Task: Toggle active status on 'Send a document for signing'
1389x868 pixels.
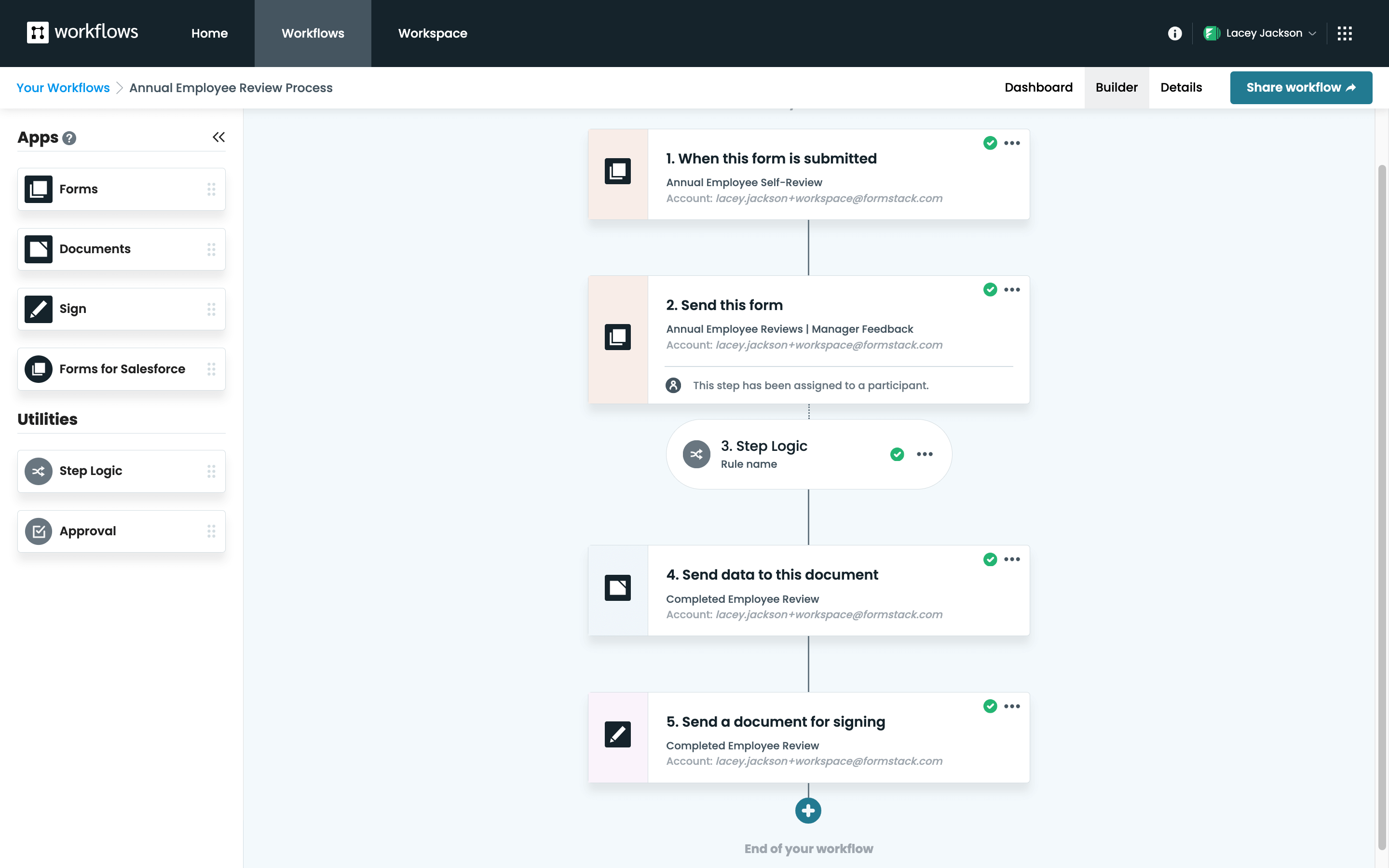Action: point(990,706)
